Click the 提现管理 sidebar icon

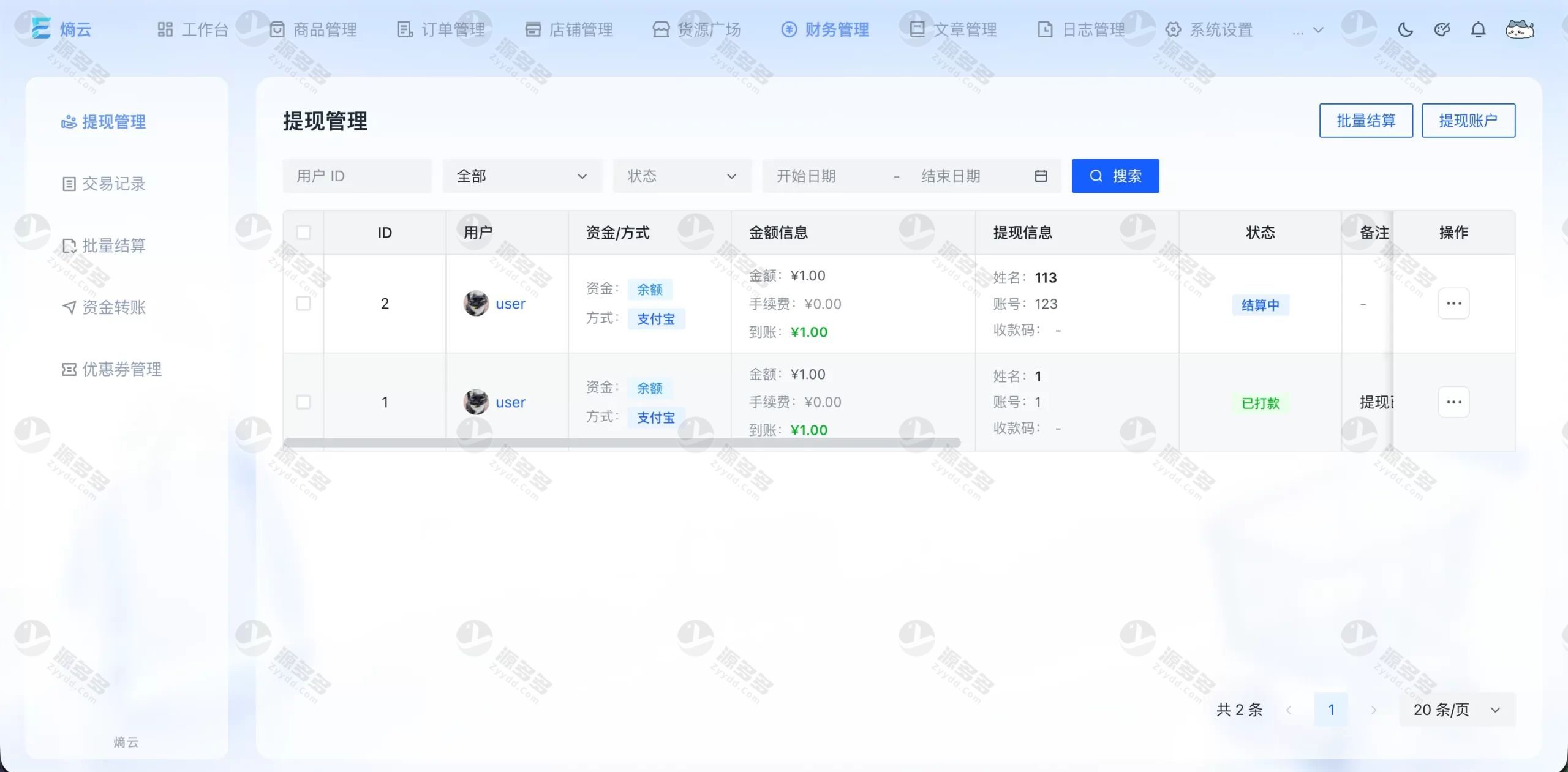point(69,122)
